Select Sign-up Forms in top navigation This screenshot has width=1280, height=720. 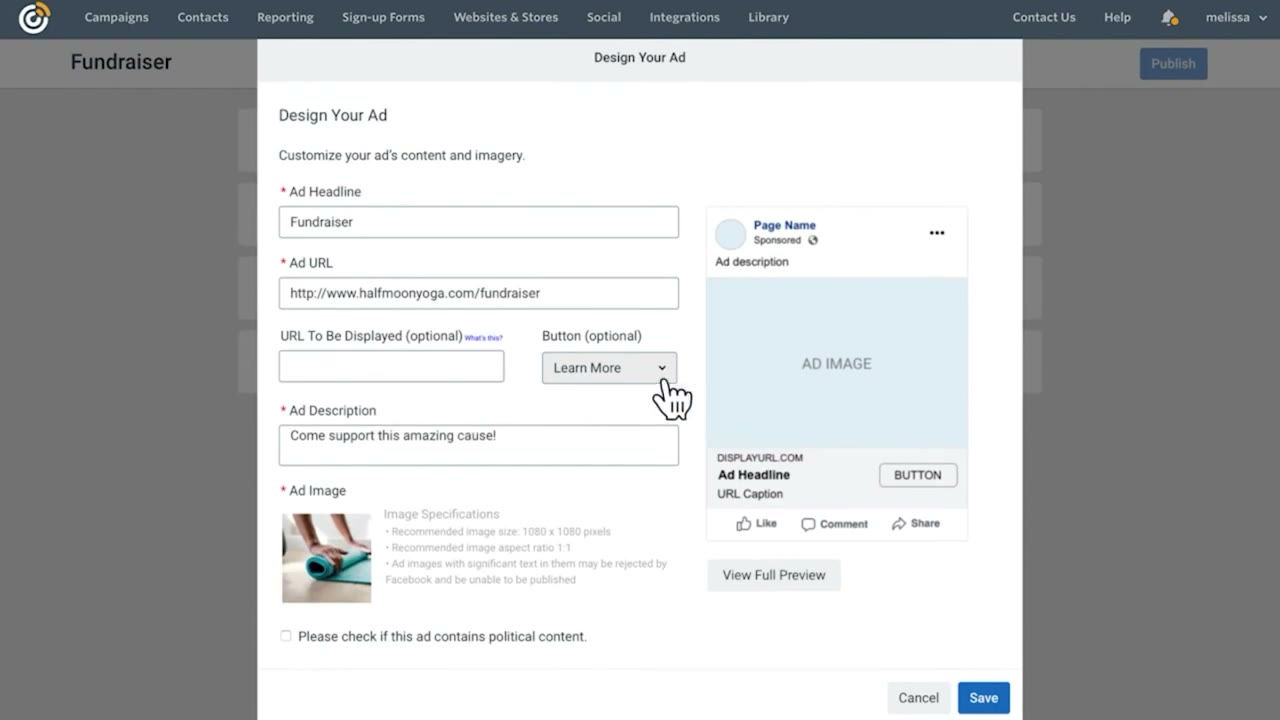click(383, 17)
